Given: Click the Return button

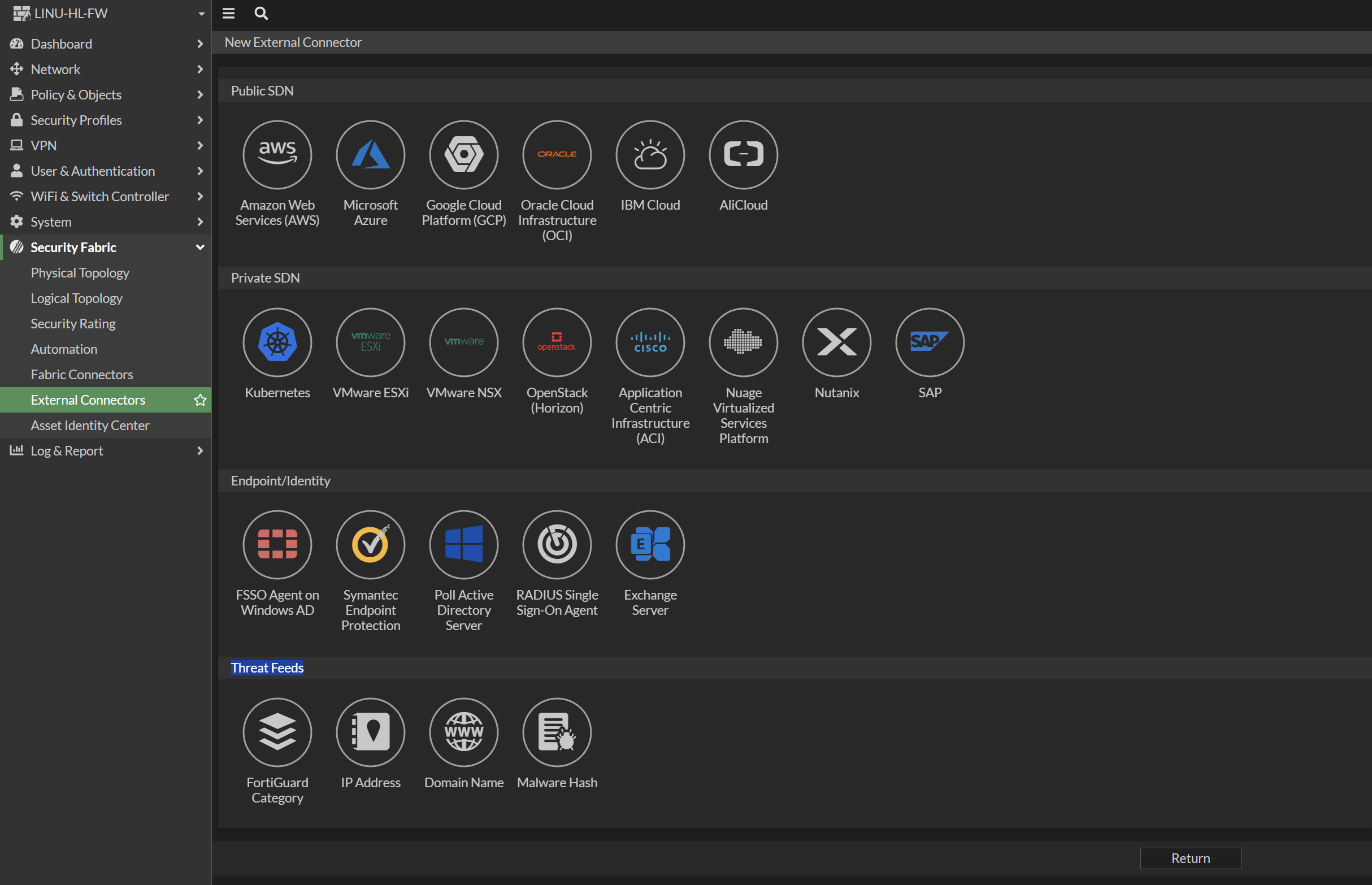Looking at the screenshot, I should point(1191,858).
